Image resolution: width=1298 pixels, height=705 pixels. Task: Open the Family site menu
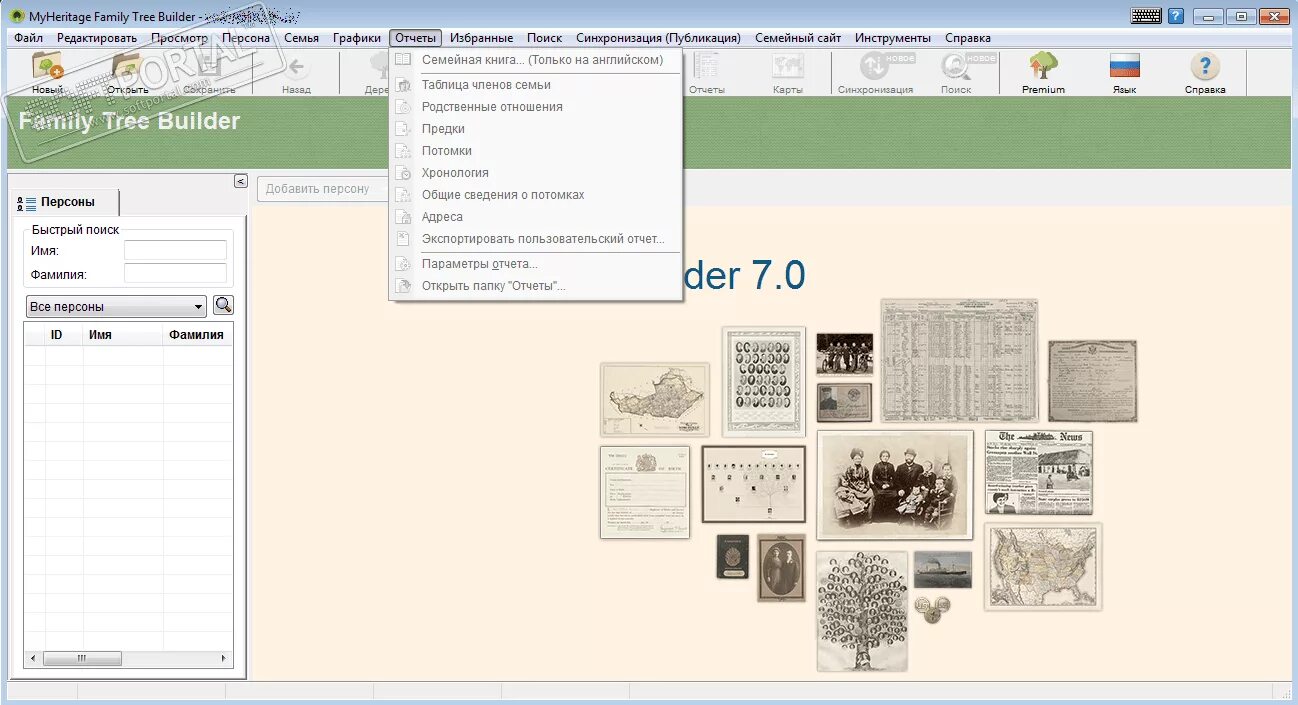pyautogui.click(x=798, y=38)
